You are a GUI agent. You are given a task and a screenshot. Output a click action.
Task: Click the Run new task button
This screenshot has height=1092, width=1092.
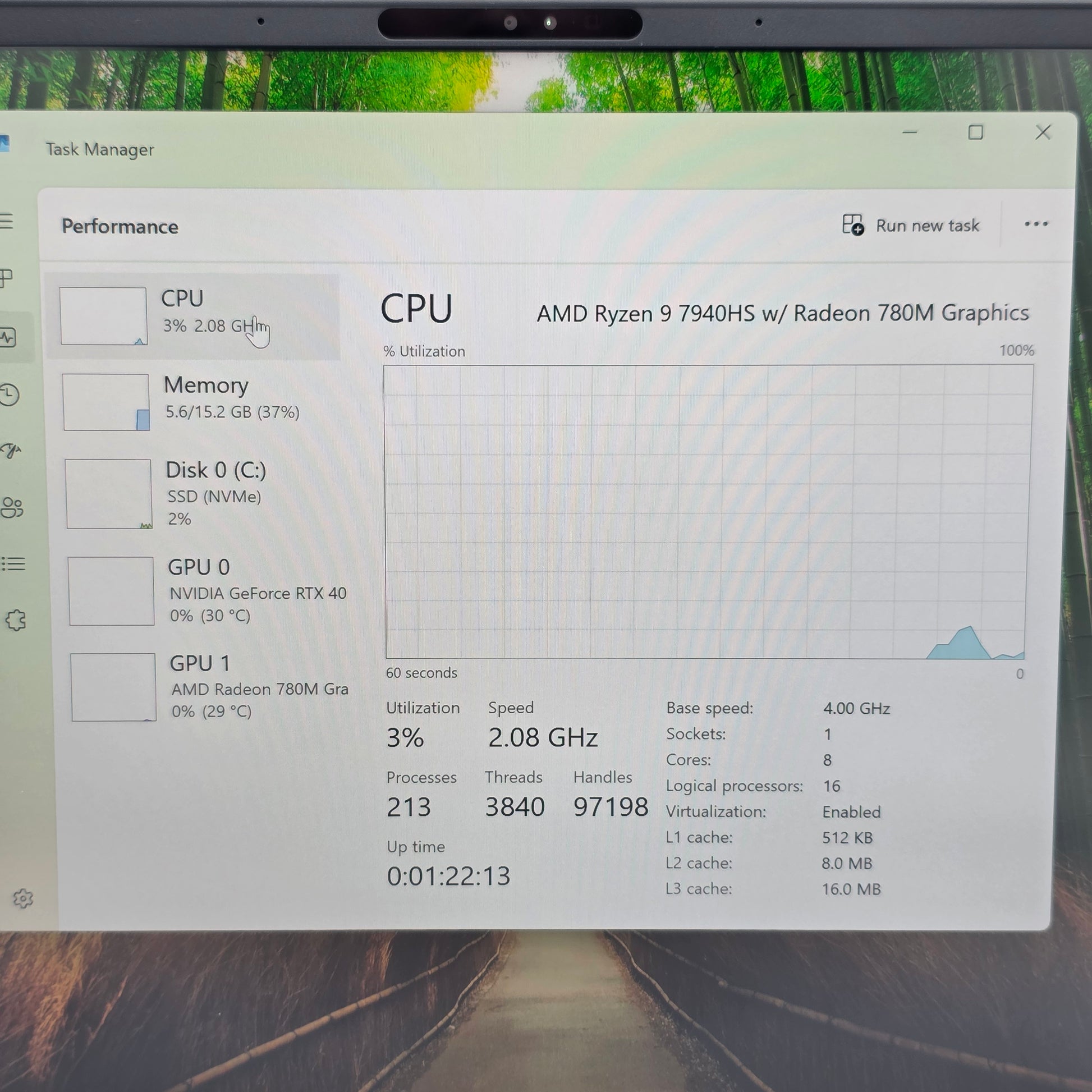pyautogui.click(x=910, y=226)
